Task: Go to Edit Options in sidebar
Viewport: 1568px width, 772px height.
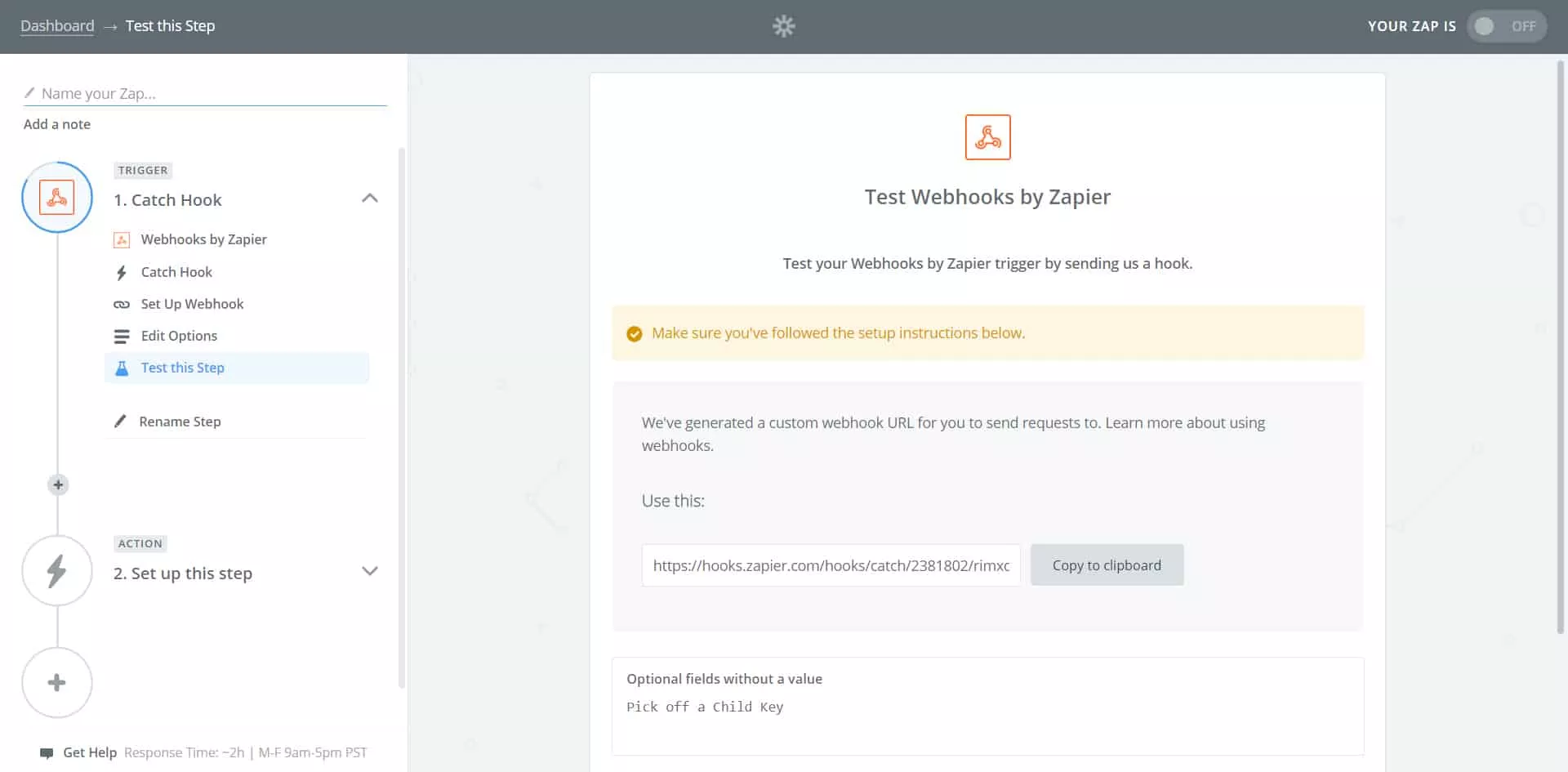Action: (179, 336)
